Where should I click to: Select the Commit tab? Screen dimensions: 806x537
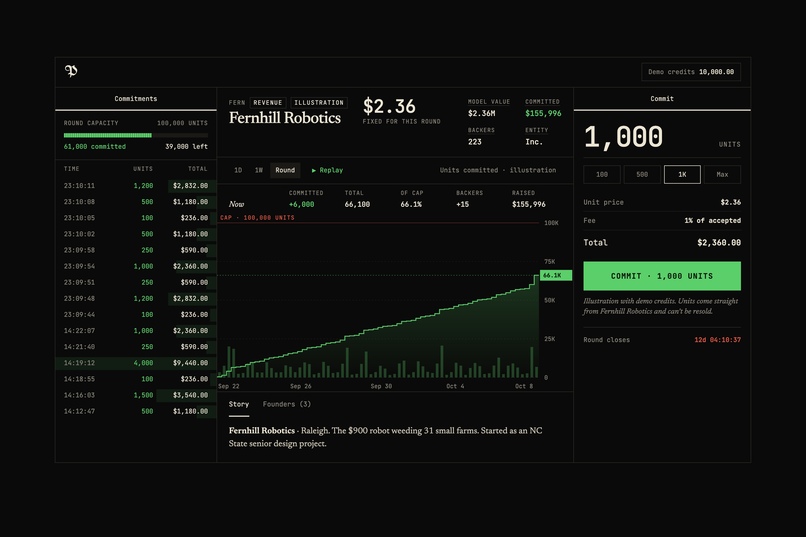coord(662,99)
